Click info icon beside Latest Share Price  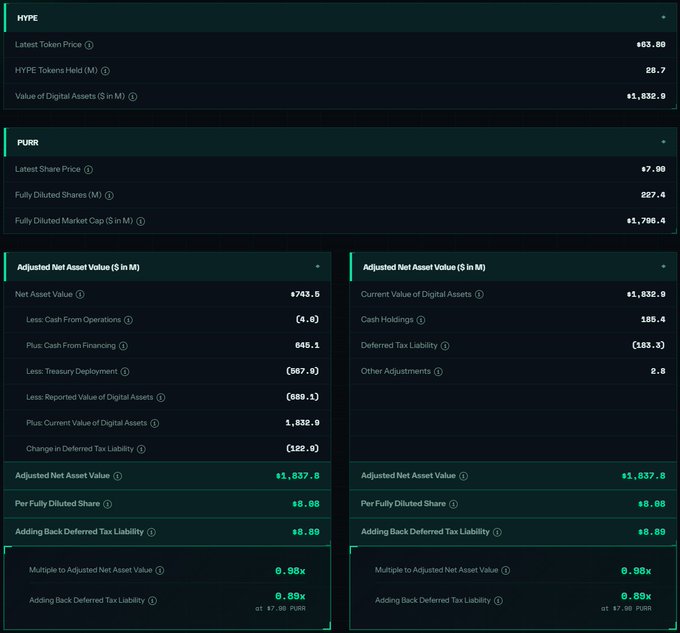click(88, 170)
